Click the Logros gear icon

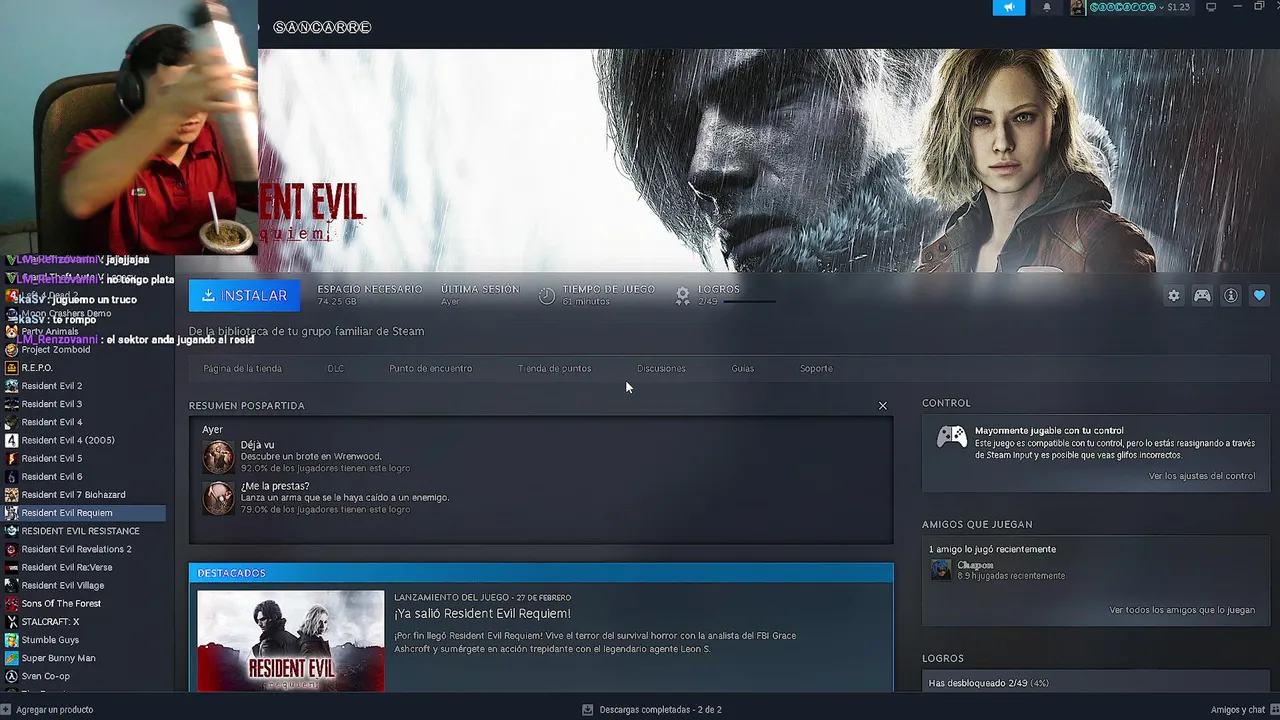pos(682,296)
